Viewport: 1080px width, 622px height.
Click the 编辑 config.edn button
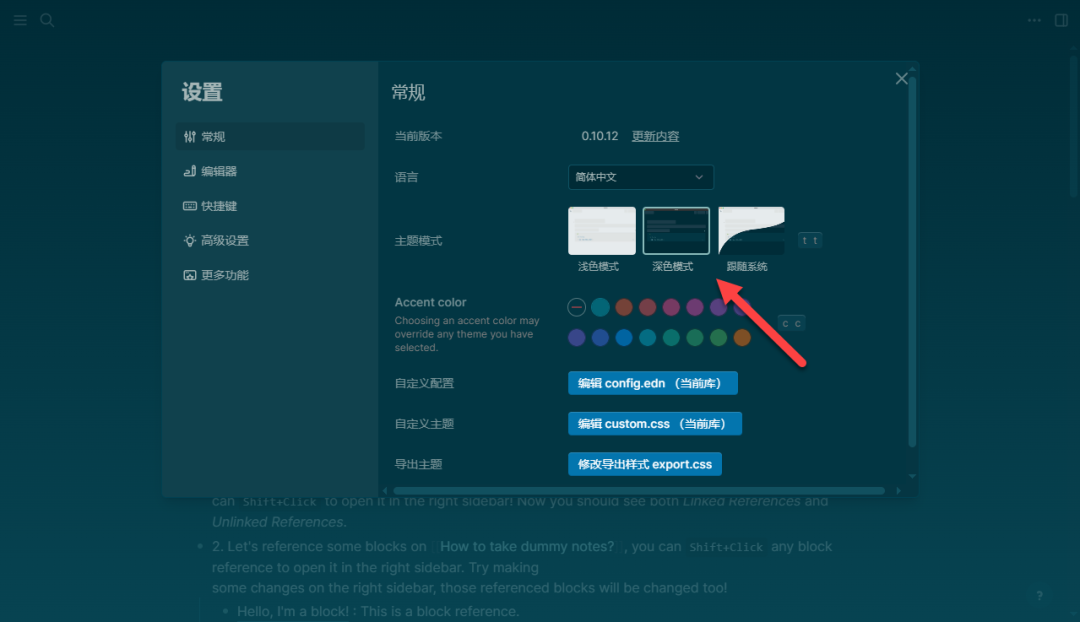click(x=652, y=383)
